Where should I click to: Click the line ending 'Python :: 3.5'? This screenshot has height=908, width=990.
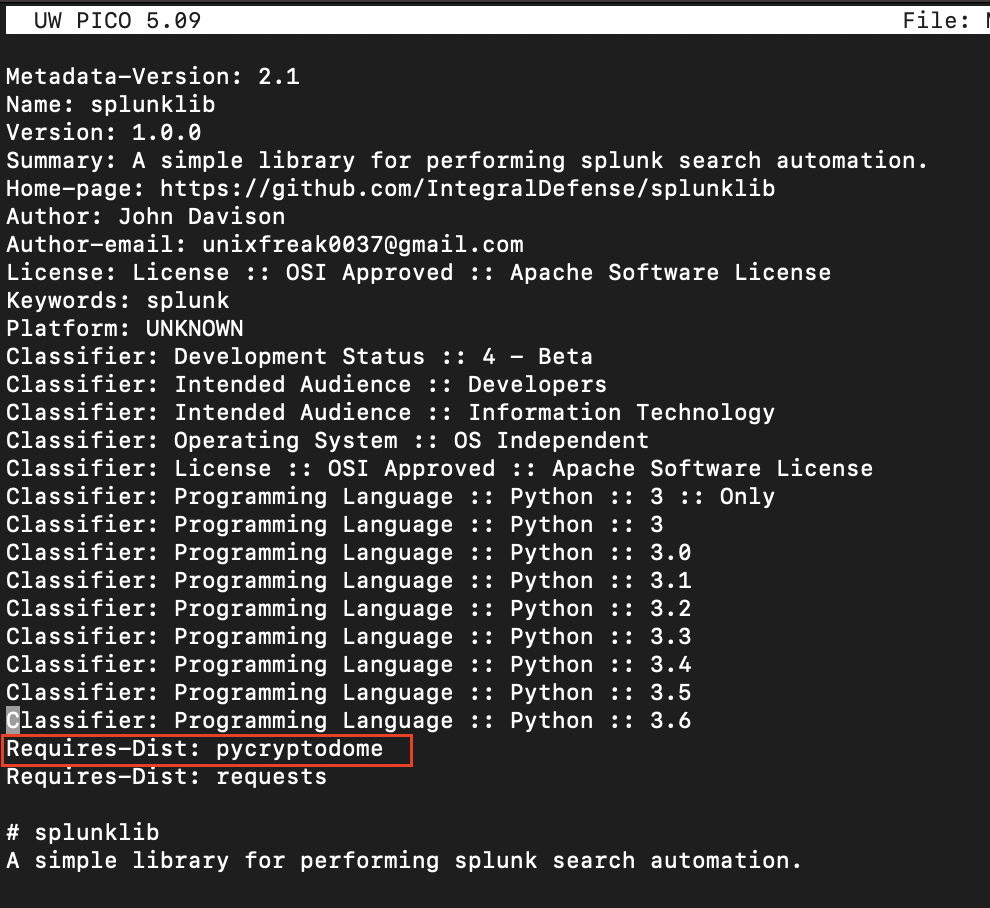tap(349, 693)
